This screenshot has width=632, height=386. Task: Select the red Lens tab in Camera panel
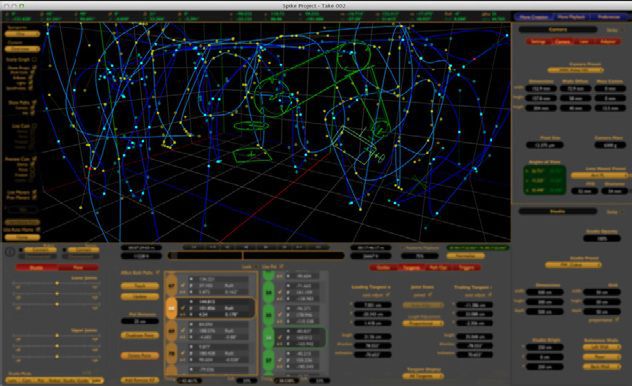[x=584, y=42]
